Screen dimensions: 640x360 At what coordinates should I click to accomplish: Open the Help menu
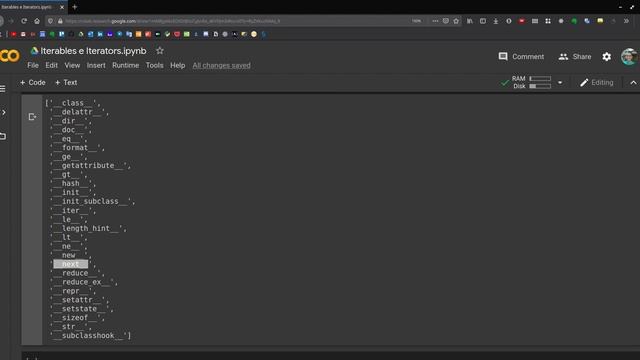178,65
